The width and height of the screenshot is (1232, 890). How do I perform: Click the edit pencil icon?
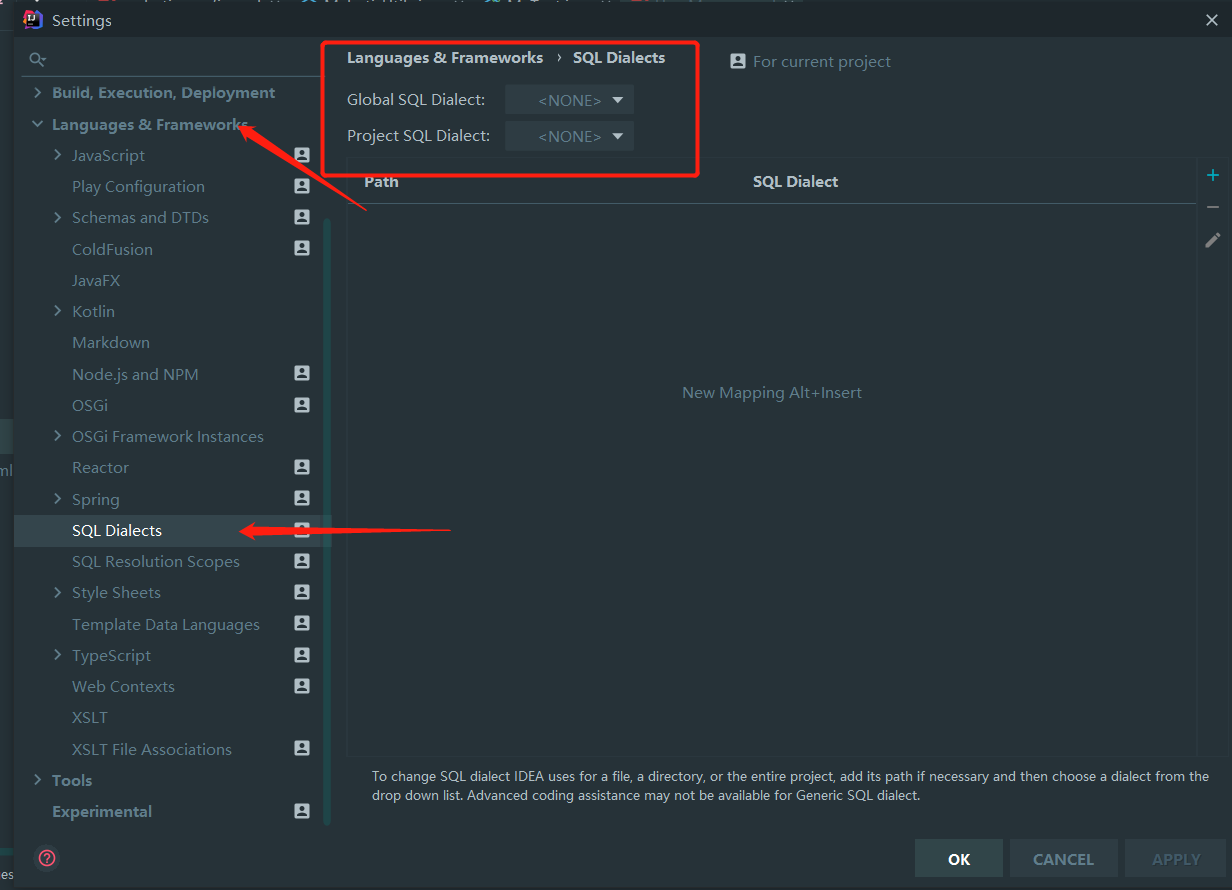1213,240
